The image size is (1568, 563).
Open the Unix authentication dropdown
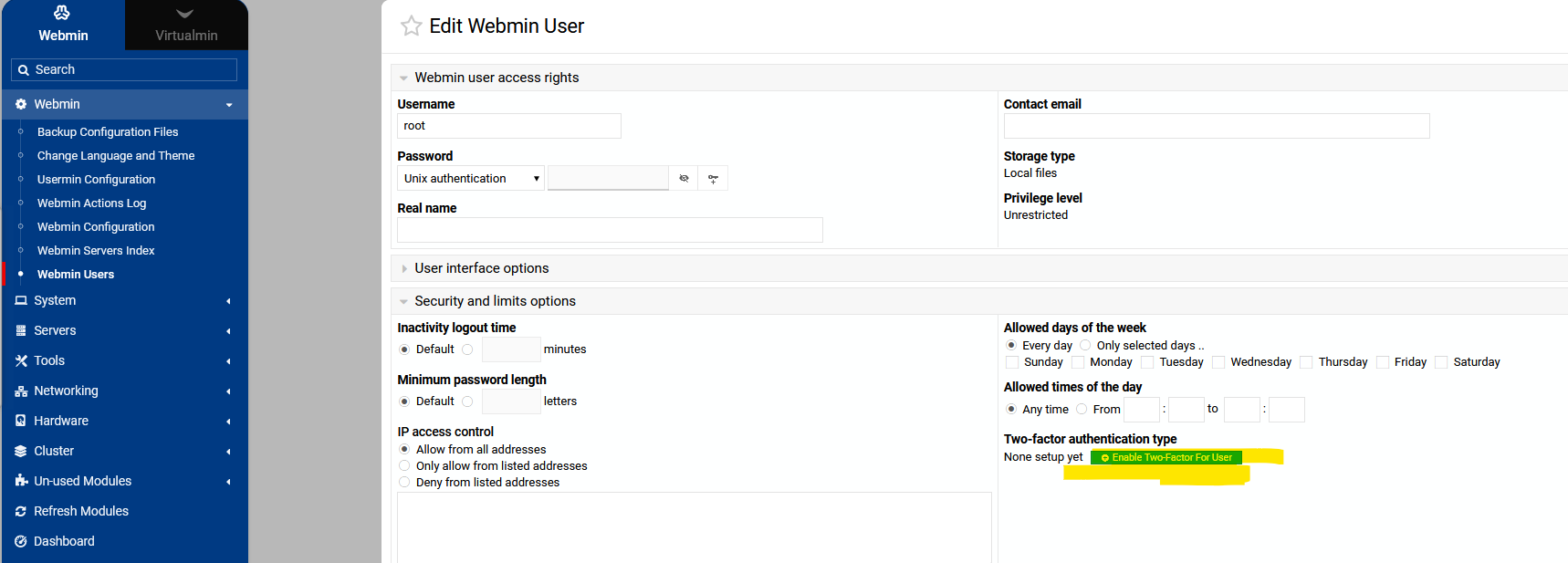(x=471, y=179)
